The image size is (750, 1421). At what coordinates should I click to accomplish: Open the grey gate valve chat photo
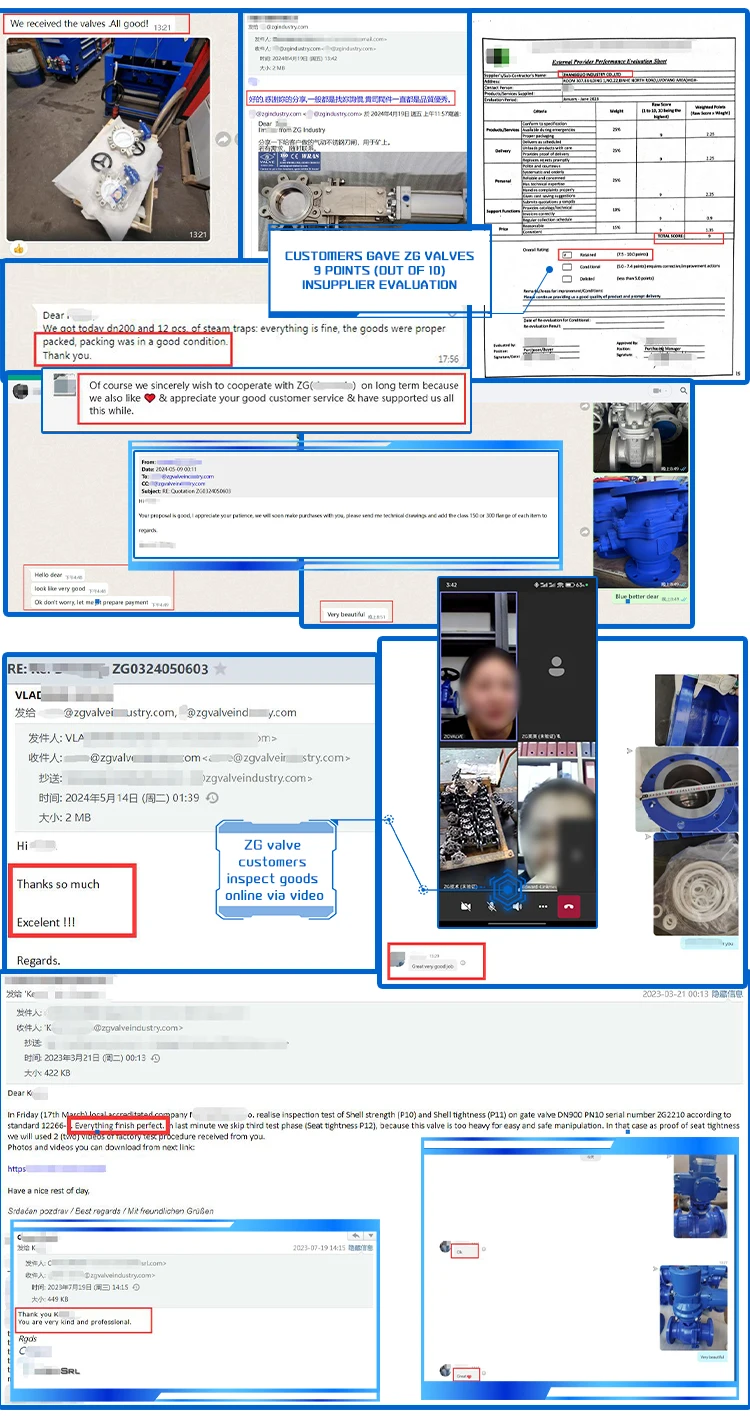pyautogui.click(x=640, y=437)
